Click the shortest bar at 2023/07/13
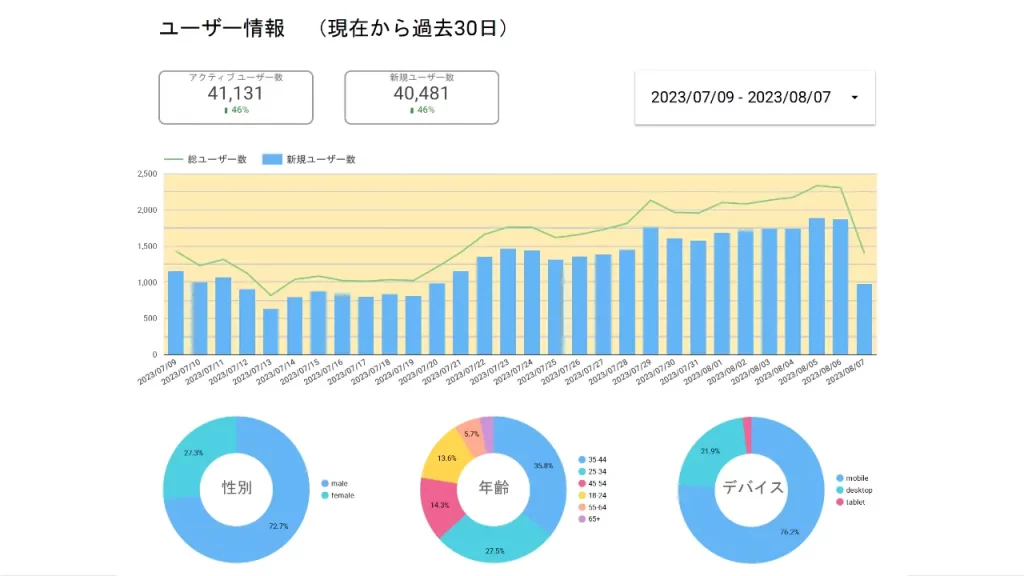 coord(270,331)
